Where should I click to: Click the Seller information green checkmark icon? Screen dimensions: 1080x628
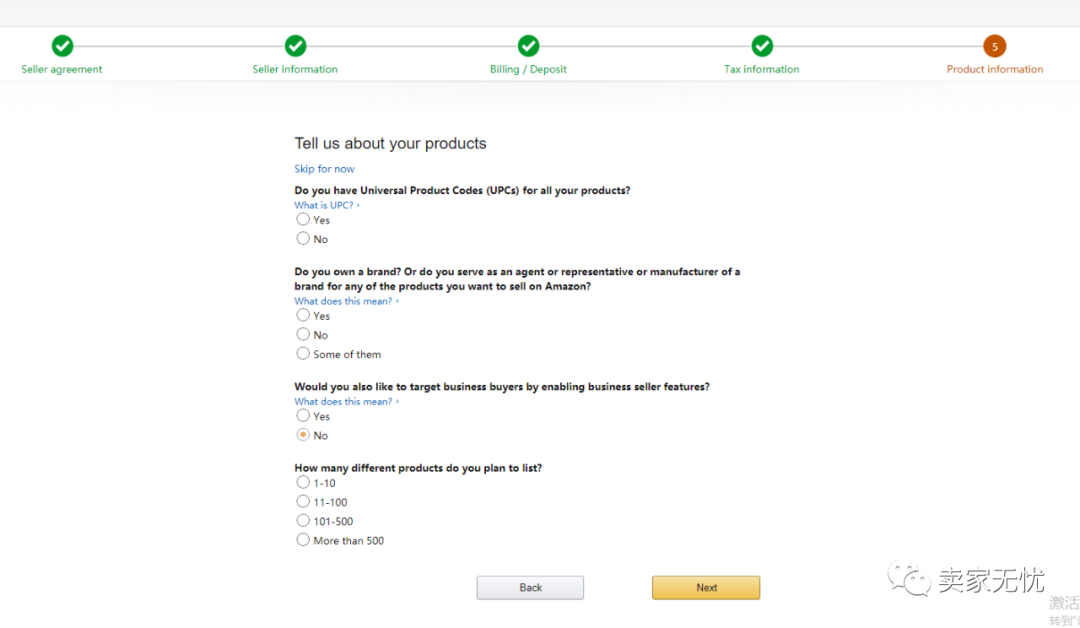point(295,46)
